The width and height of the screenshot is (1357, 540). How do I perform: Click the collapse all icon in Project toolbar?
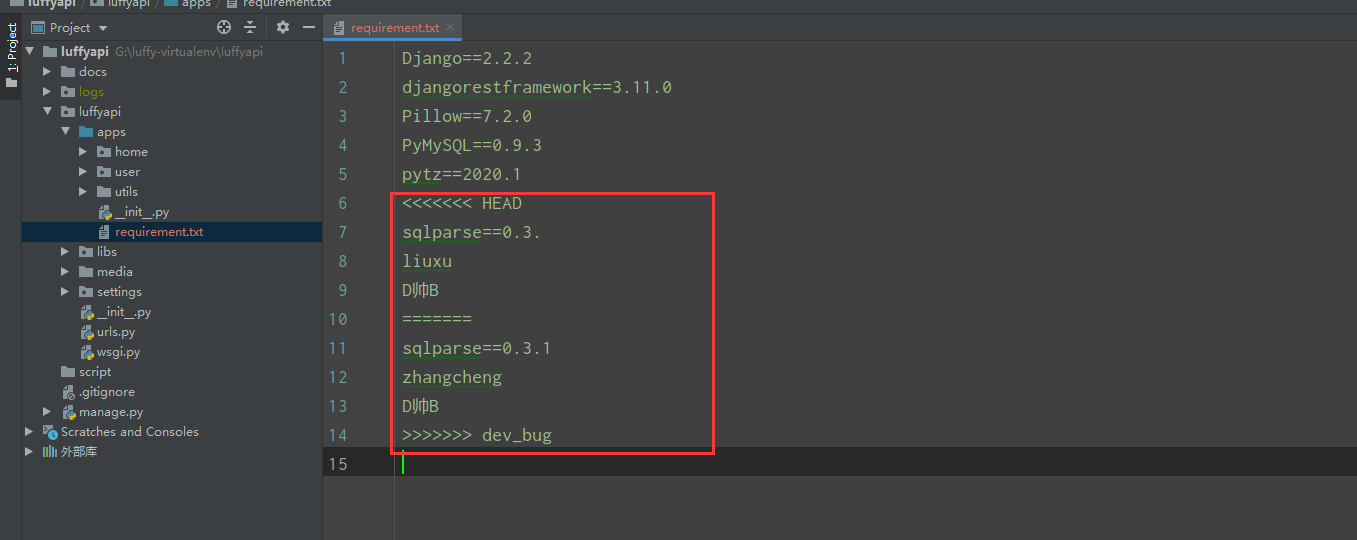point(250,27)
